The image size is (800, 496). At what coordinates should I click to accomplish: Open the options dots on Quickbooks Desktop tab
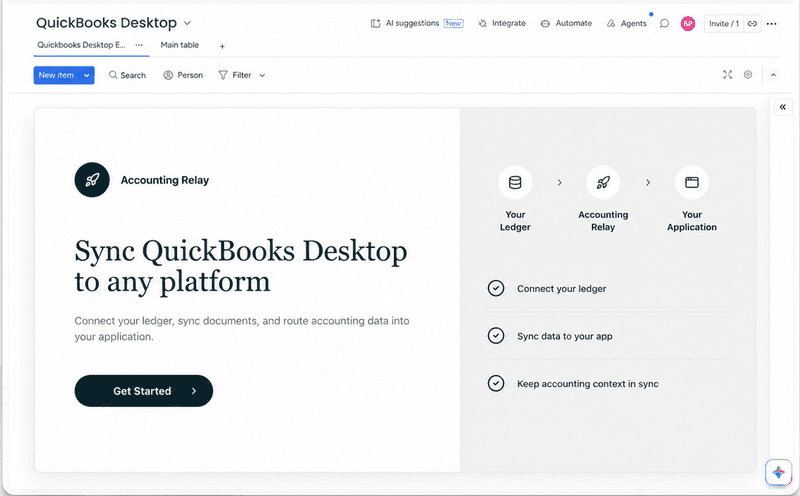click(139, 45)
